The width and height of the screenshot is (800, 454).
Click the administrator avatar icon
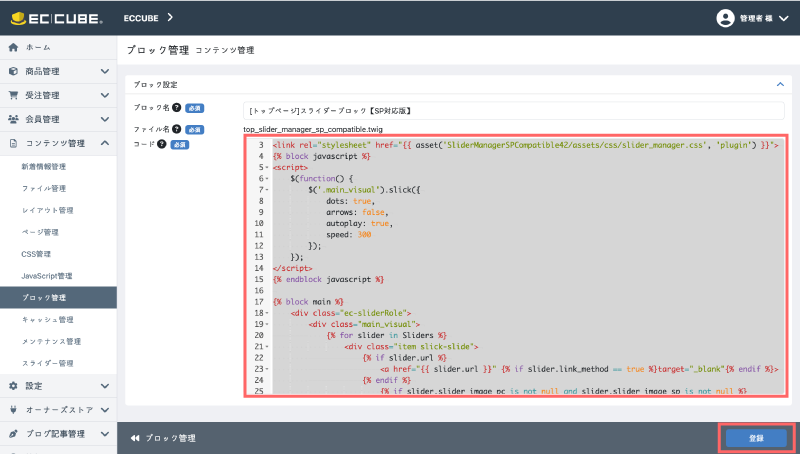coord(725,18)
